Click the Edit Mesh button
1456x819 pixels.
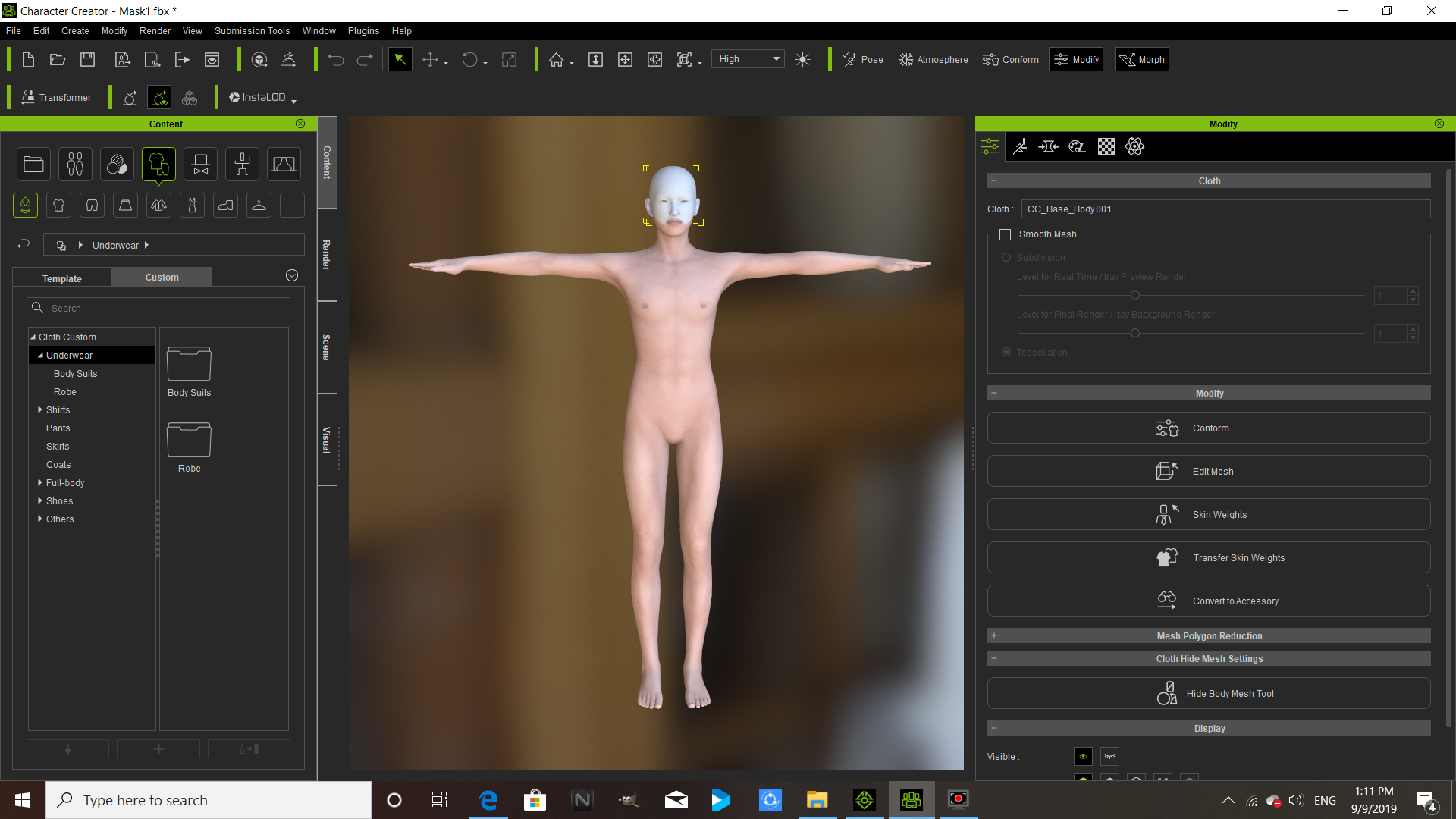[1209, 471]
